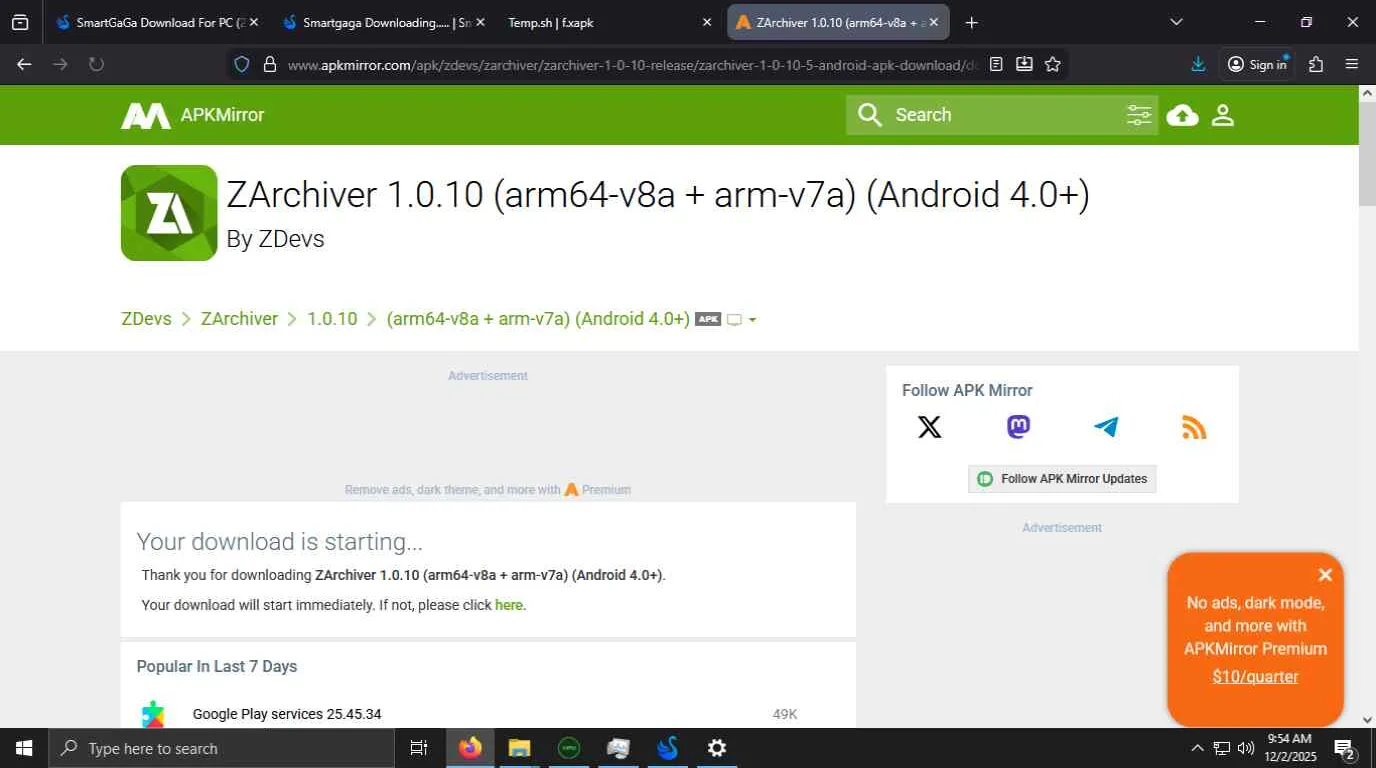Close the ZArchiver 1.0.10 tab
1376x768 pixels.
(934, 22)
